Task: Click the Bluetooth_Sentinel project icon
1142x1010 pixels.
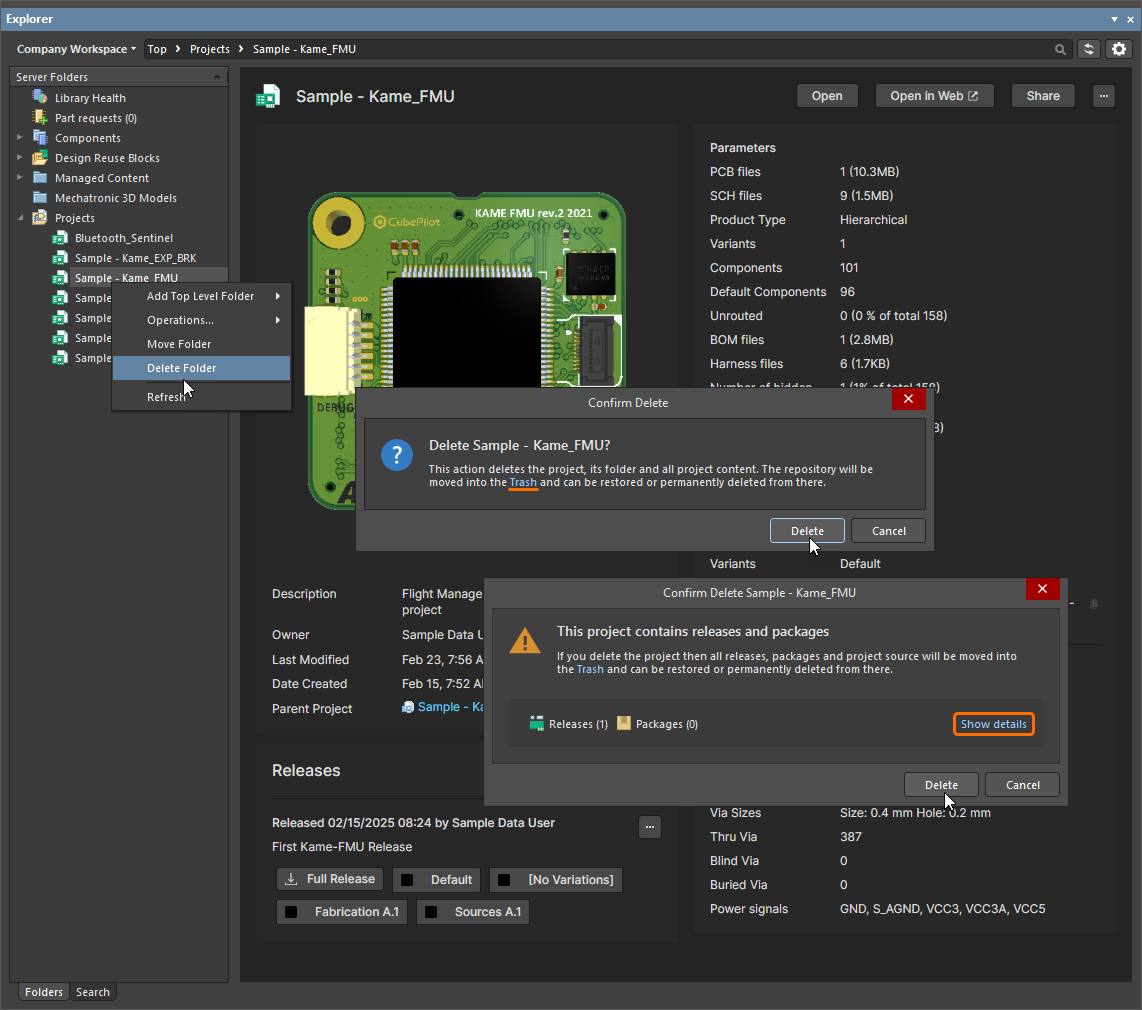Action: (x=60, y=238)
